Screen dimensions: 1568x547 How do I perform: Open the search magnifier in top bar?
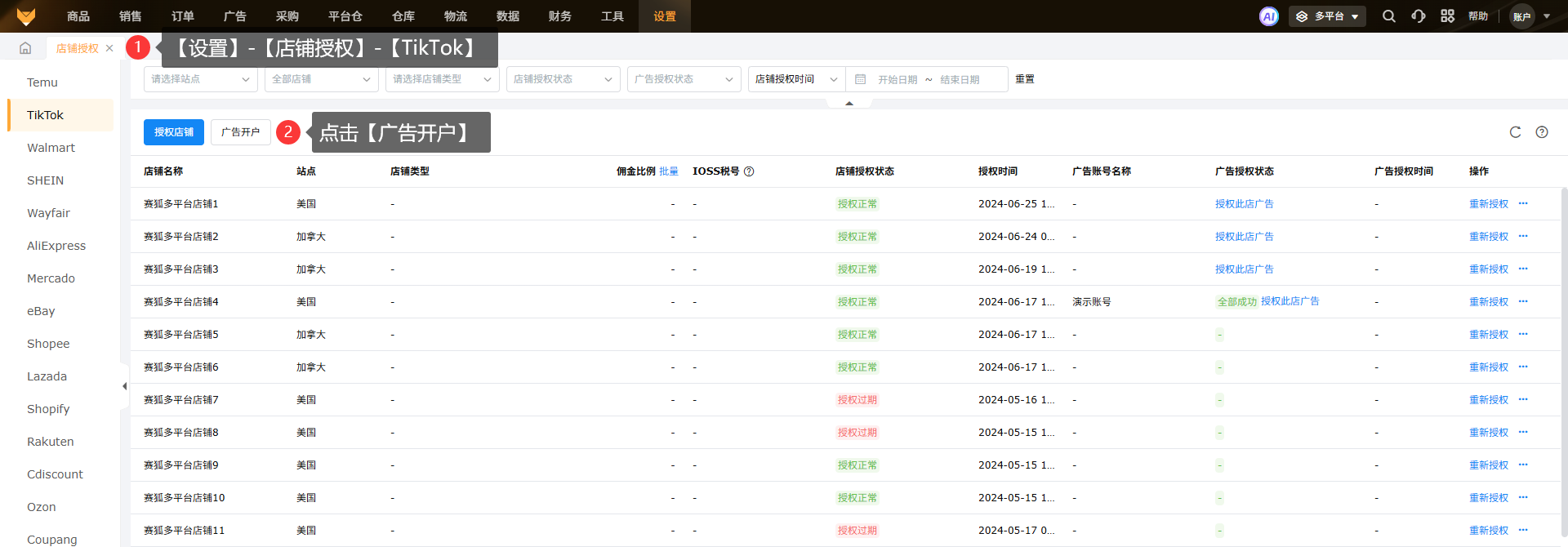click(x=1388, y=16)
